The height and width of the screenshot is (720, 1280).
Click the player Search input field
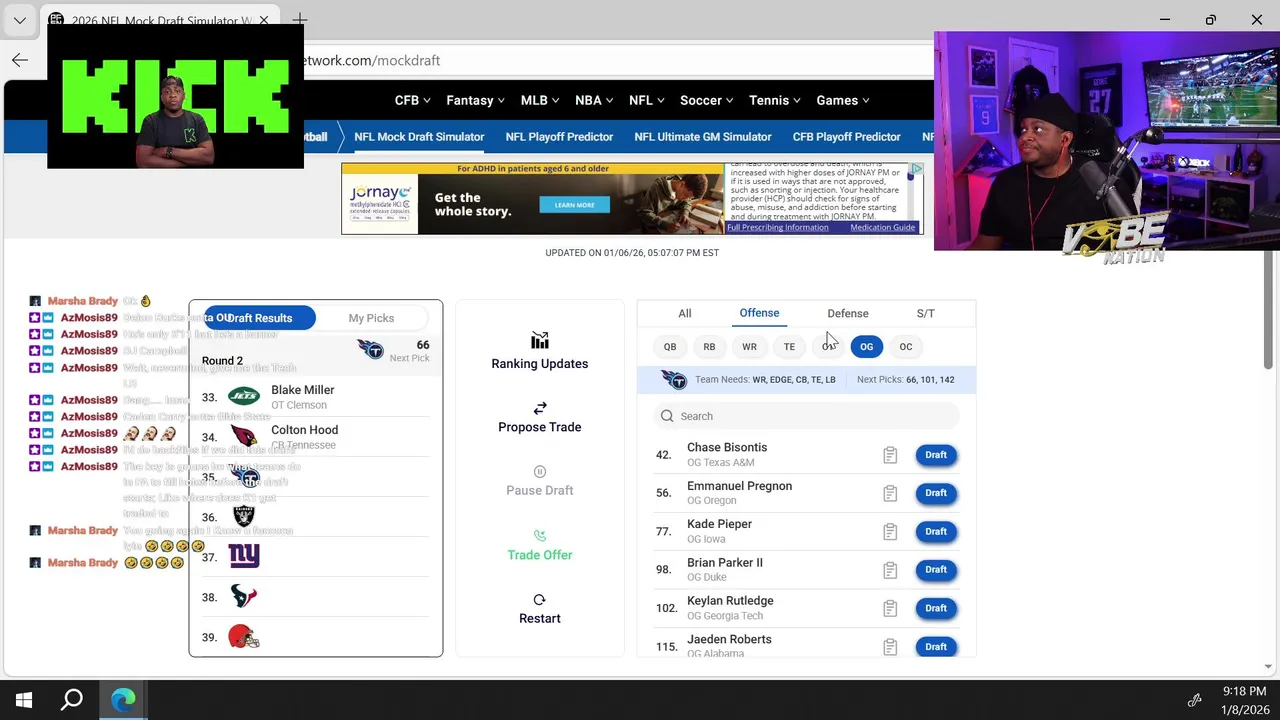tap(806, 416)
